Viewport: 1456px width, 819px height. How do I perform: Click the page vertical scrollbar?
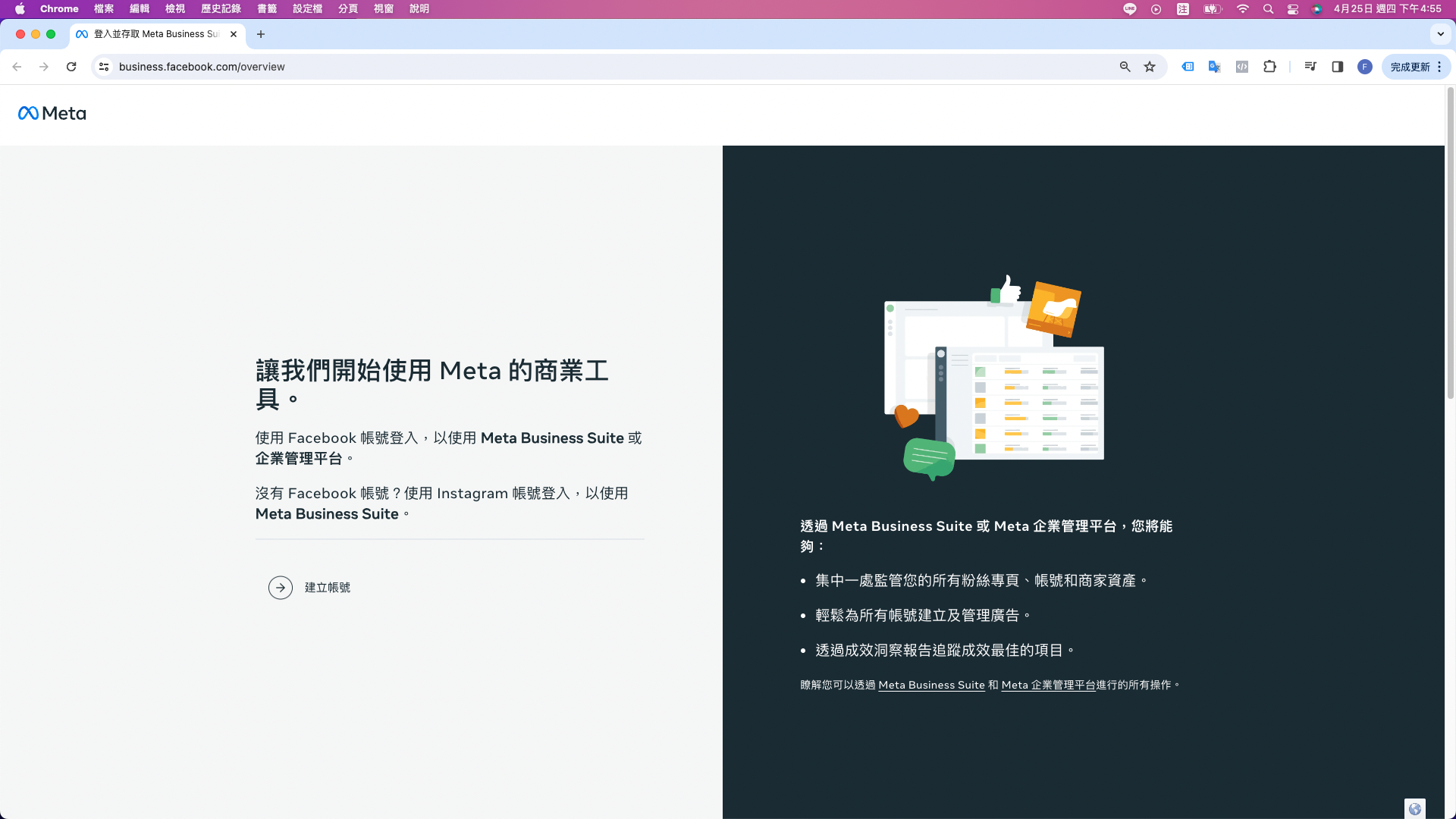1451,243
